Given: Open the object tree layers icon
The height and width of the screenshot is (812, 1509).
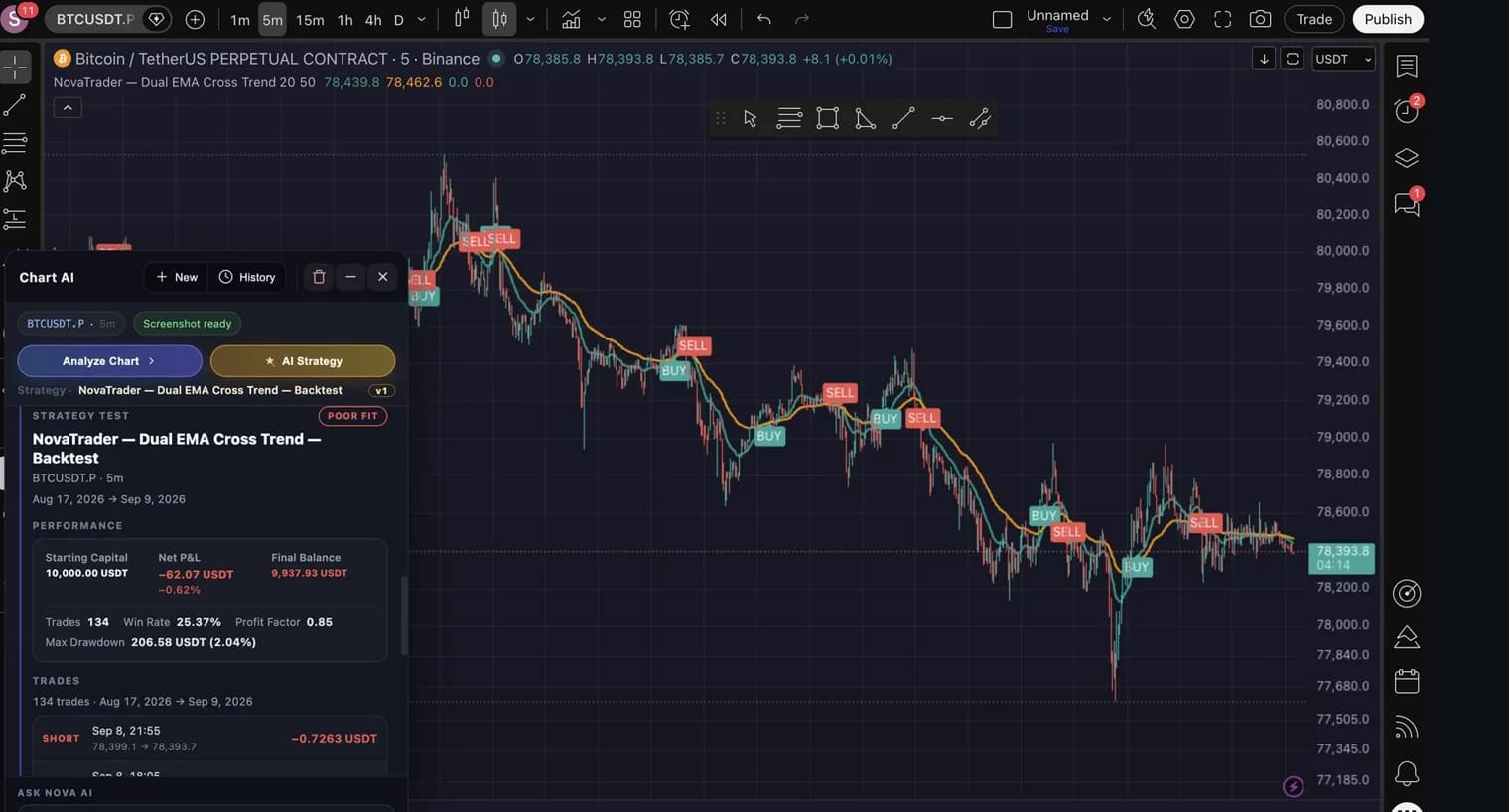Looking at the screenshot, I should (1407, 158).
